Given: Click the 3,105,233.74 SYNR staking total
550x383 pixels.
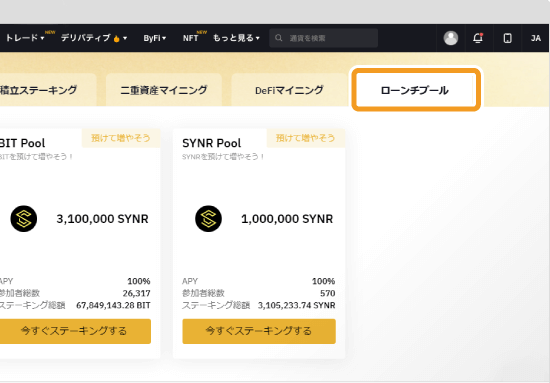Looking at the screenshot, I should pyautogui.click(x=296, y=305).
